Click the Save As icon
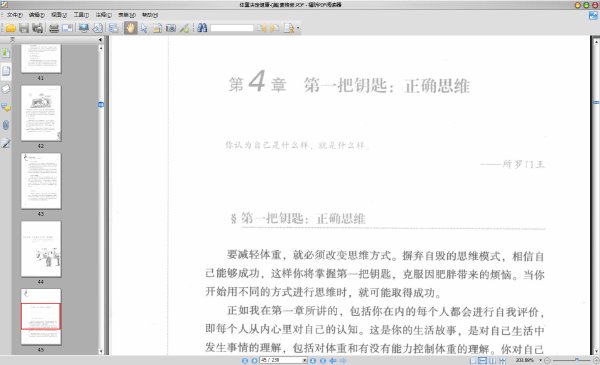The image size is (600, 365). click(x=37, y=28)
